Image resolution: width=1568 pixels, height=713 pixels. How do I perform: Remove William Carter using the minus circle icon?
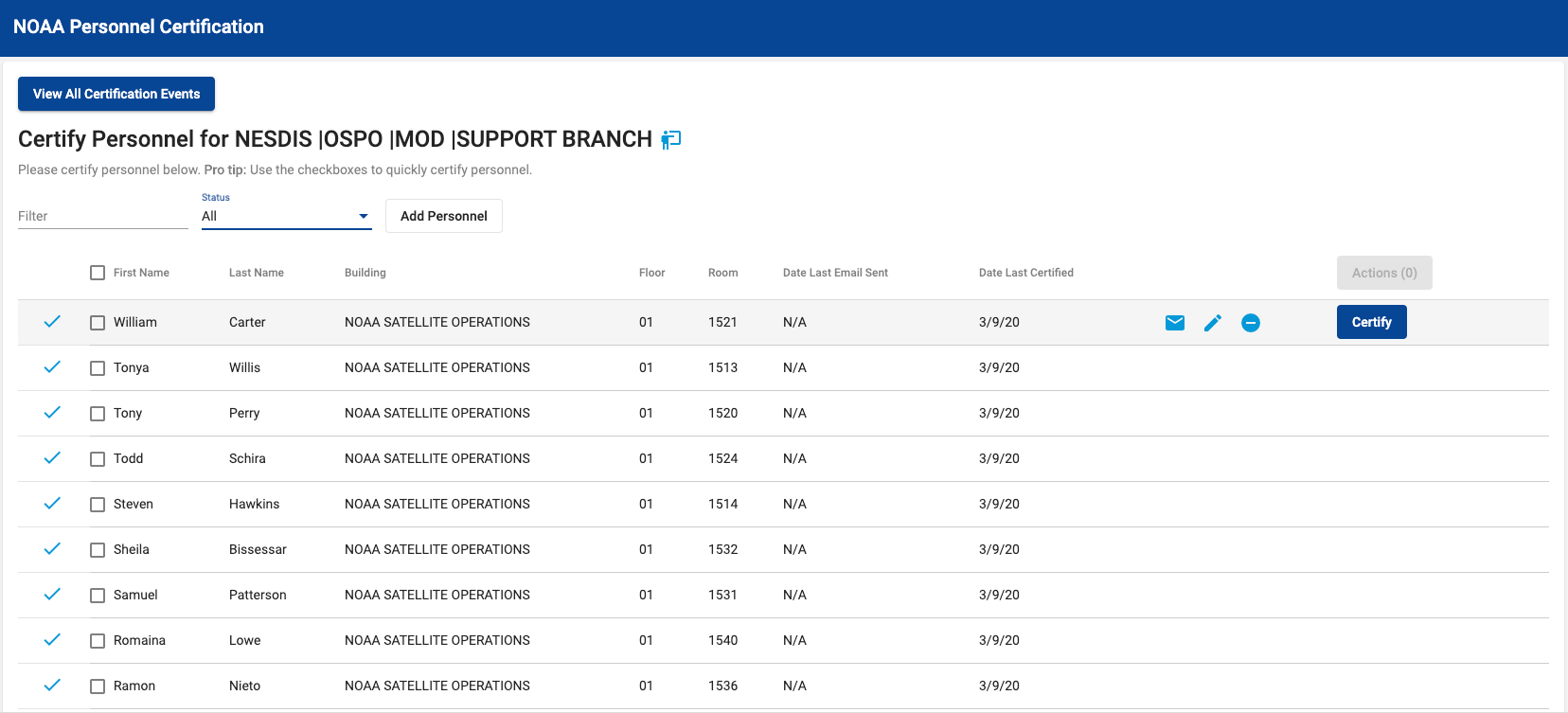tap(1251, 323)
